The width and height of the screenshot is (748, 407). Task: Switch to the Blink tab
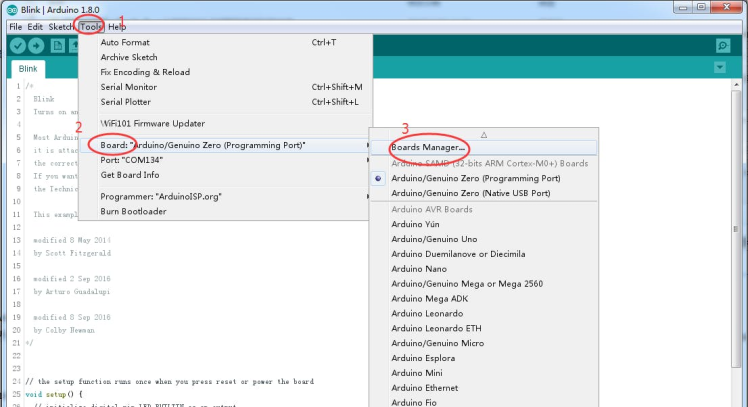click(28, 70)
